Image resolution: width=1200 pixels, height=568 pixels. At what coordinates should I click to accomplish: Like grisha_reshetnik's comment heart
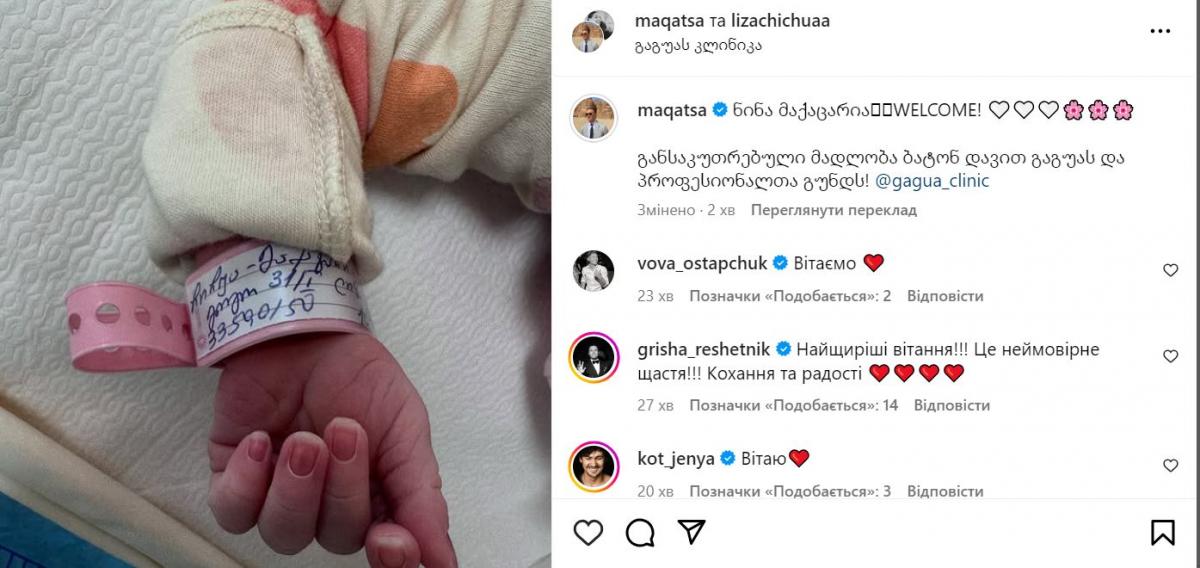point(1171,356)
